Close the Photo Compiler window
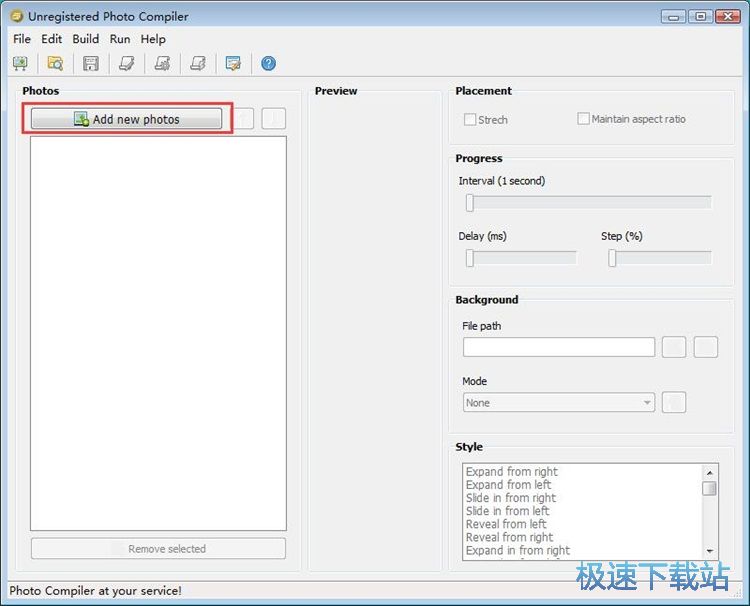The width and height of the screenshot is (750, 606). coord(728,16)
